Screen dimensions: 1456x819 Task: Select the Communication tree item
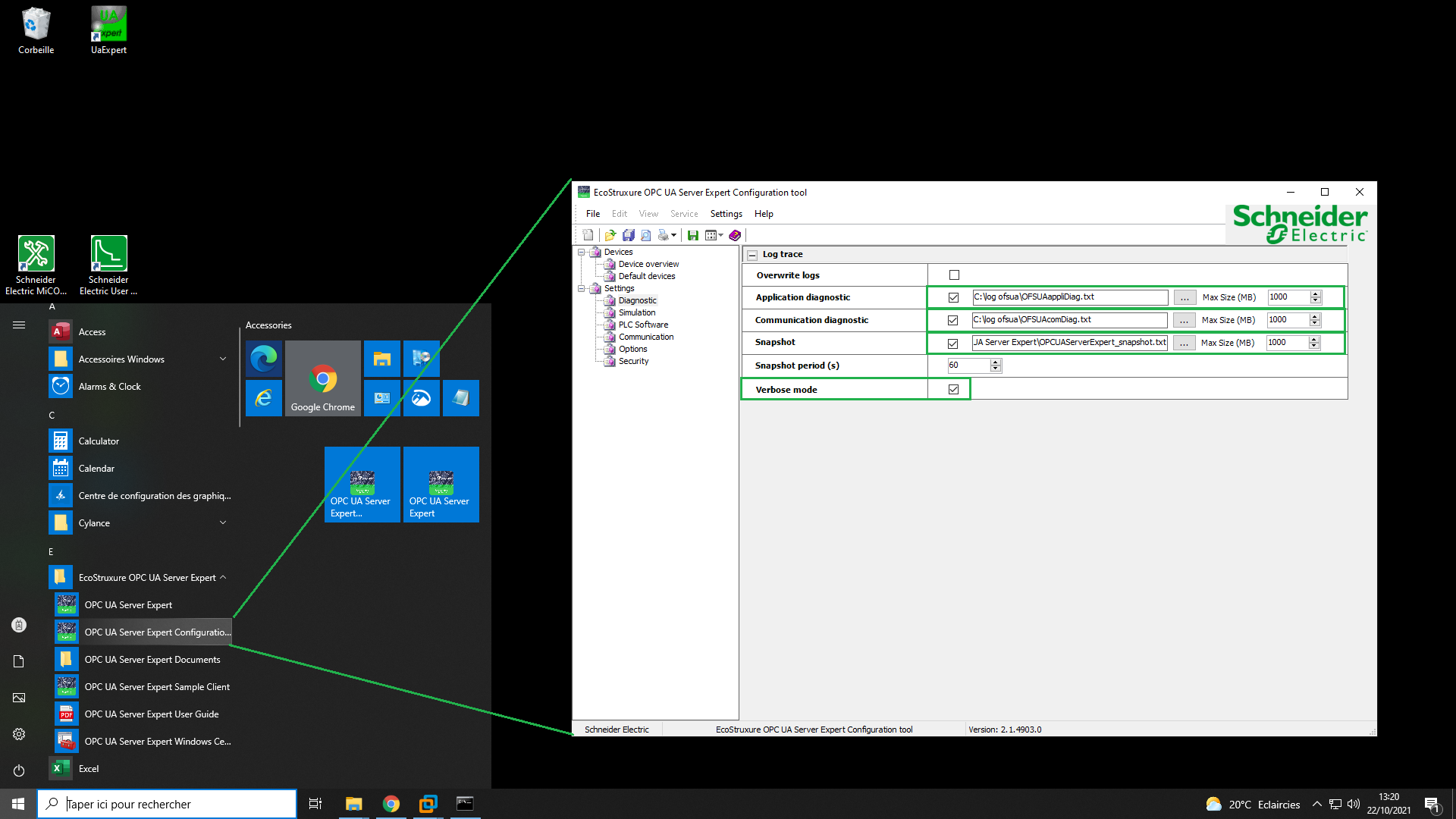click(x=646, y=337)
